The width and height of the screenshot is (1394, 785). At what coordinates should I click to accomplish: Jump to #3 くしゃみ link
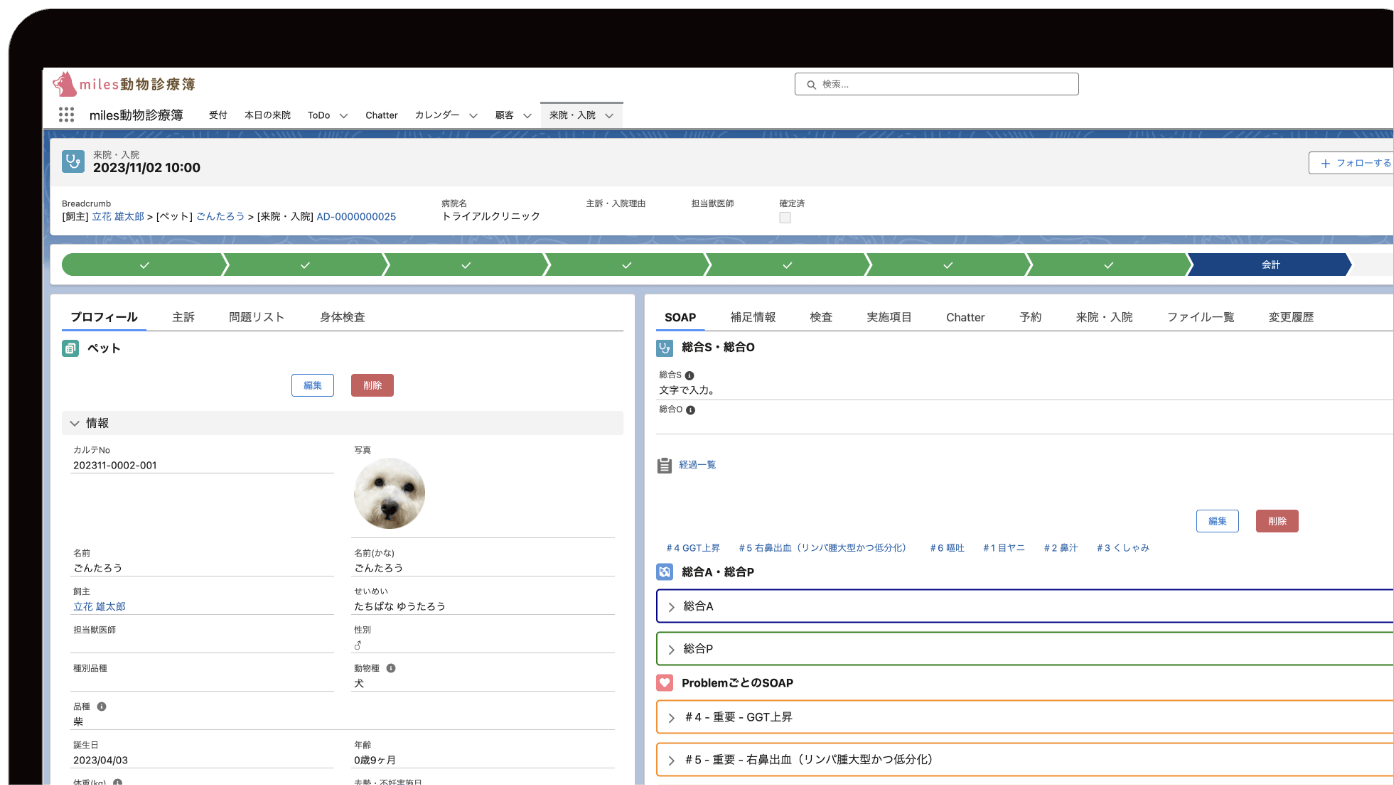(x=1122, y=548)
